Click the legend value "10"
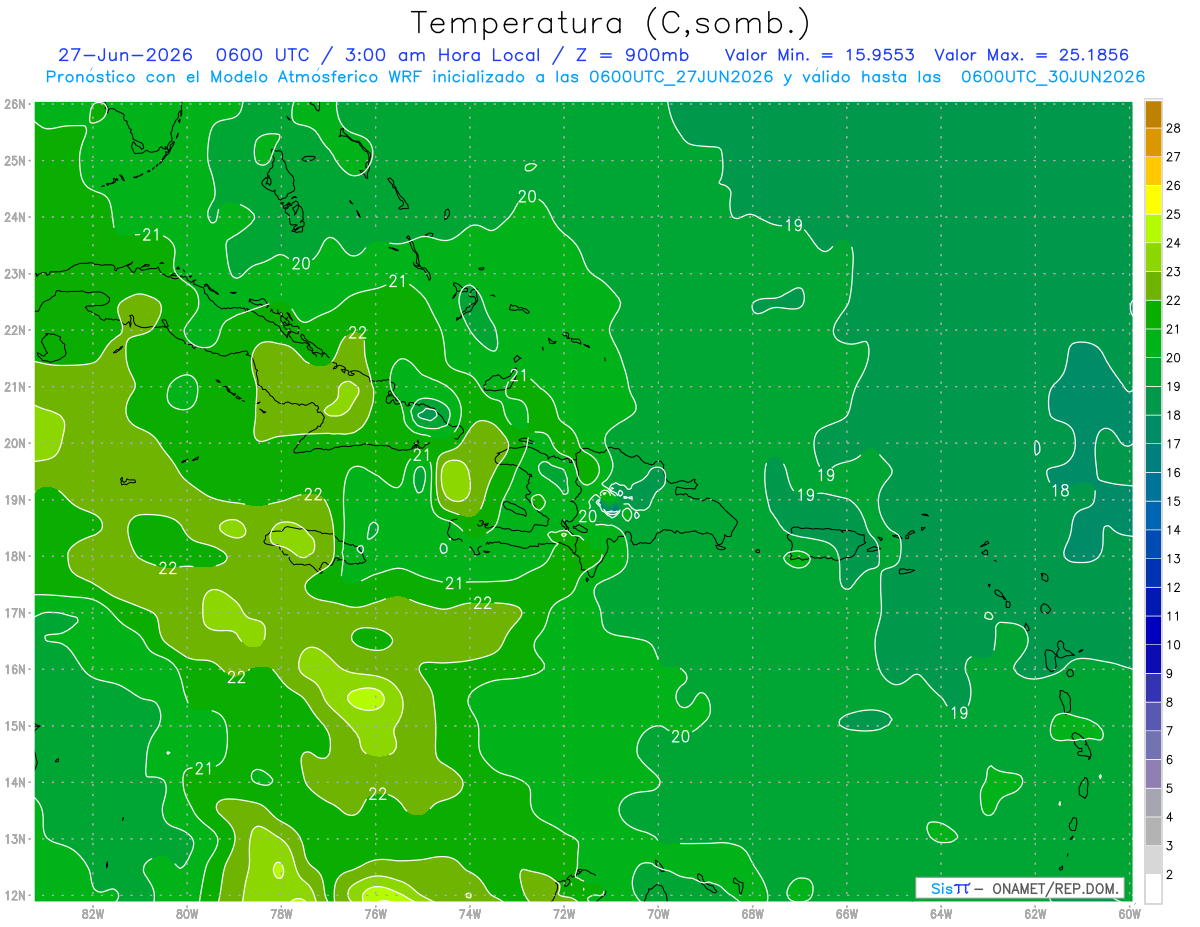 pos(1174,645)
